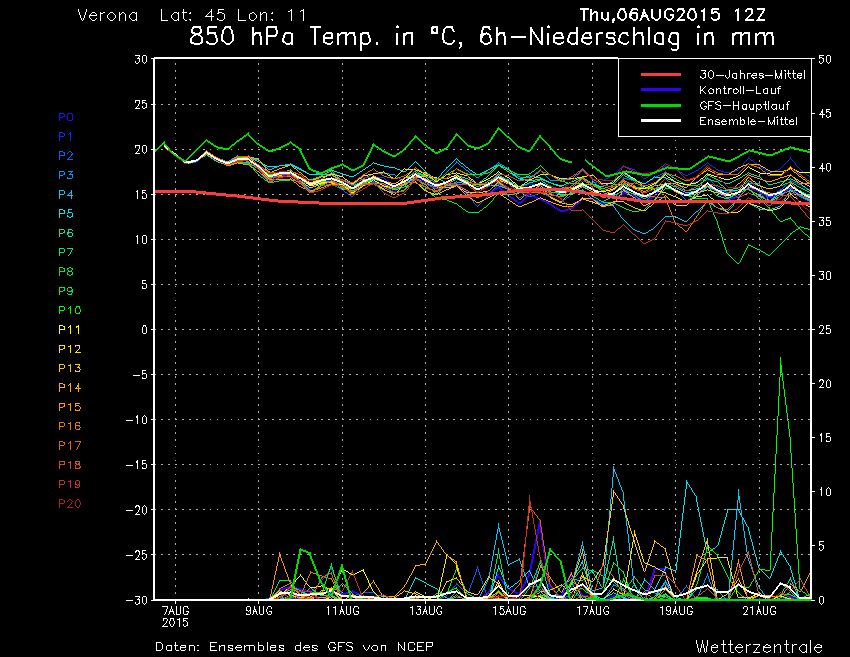
Task: Click the '40' precipitation axis value
Action: tap(825, 168)
